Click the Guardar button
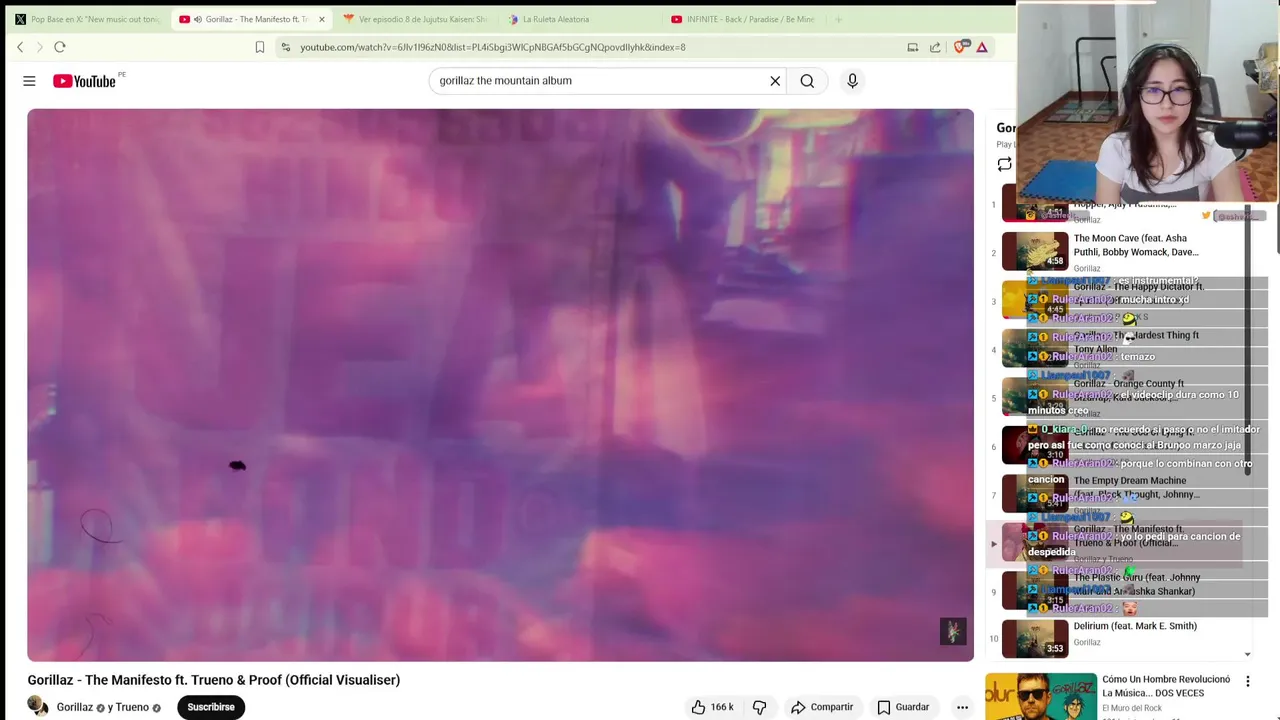 point(903,707)
